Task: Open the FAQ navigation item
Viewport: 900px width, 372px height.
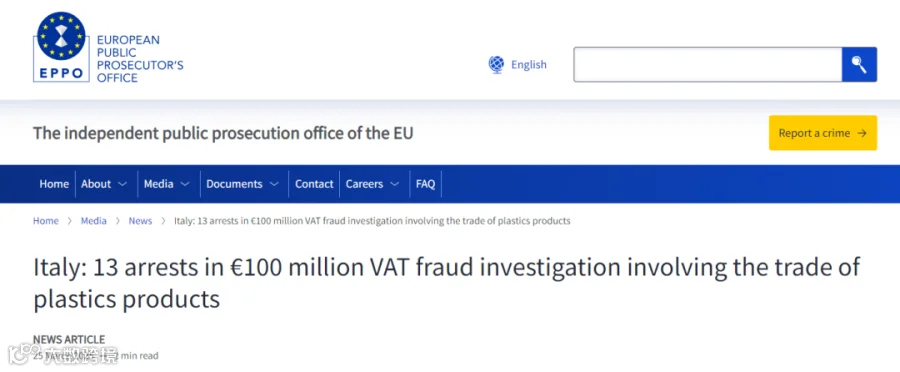Action: click(x=425, y=184)
